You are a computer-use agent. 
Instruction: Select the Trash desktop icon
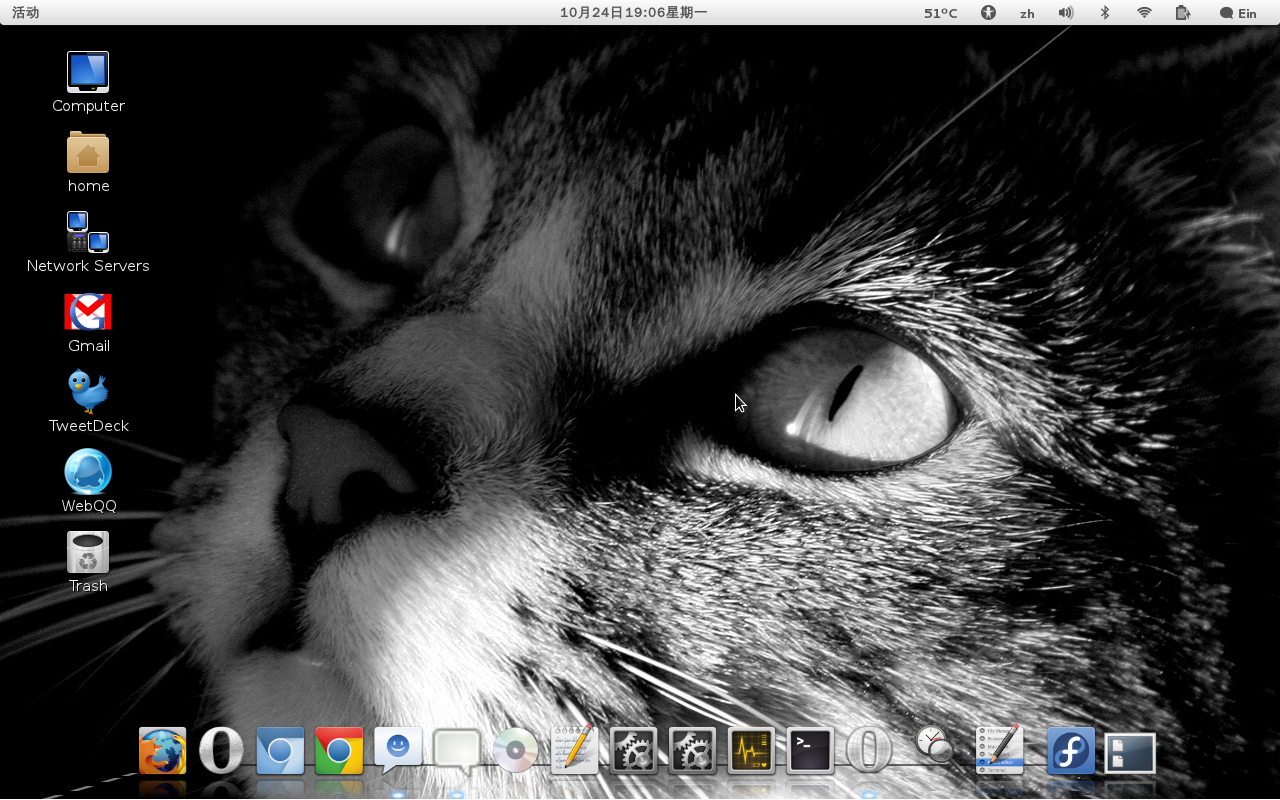(x=88, y=562)
